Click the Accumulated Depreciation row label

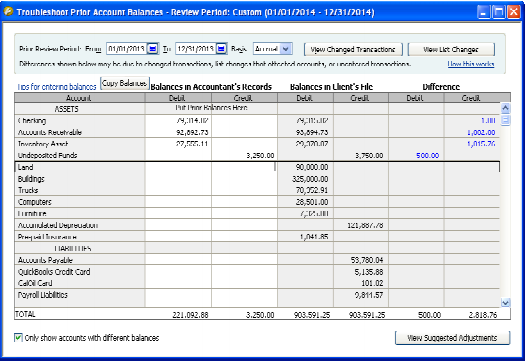(x=58, y=225)
